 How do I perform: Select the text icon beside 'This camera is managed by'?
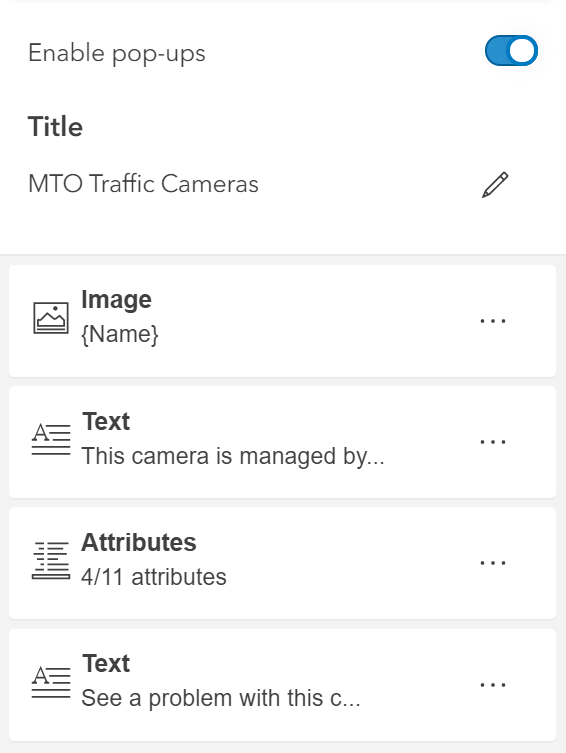click(51, 439)
